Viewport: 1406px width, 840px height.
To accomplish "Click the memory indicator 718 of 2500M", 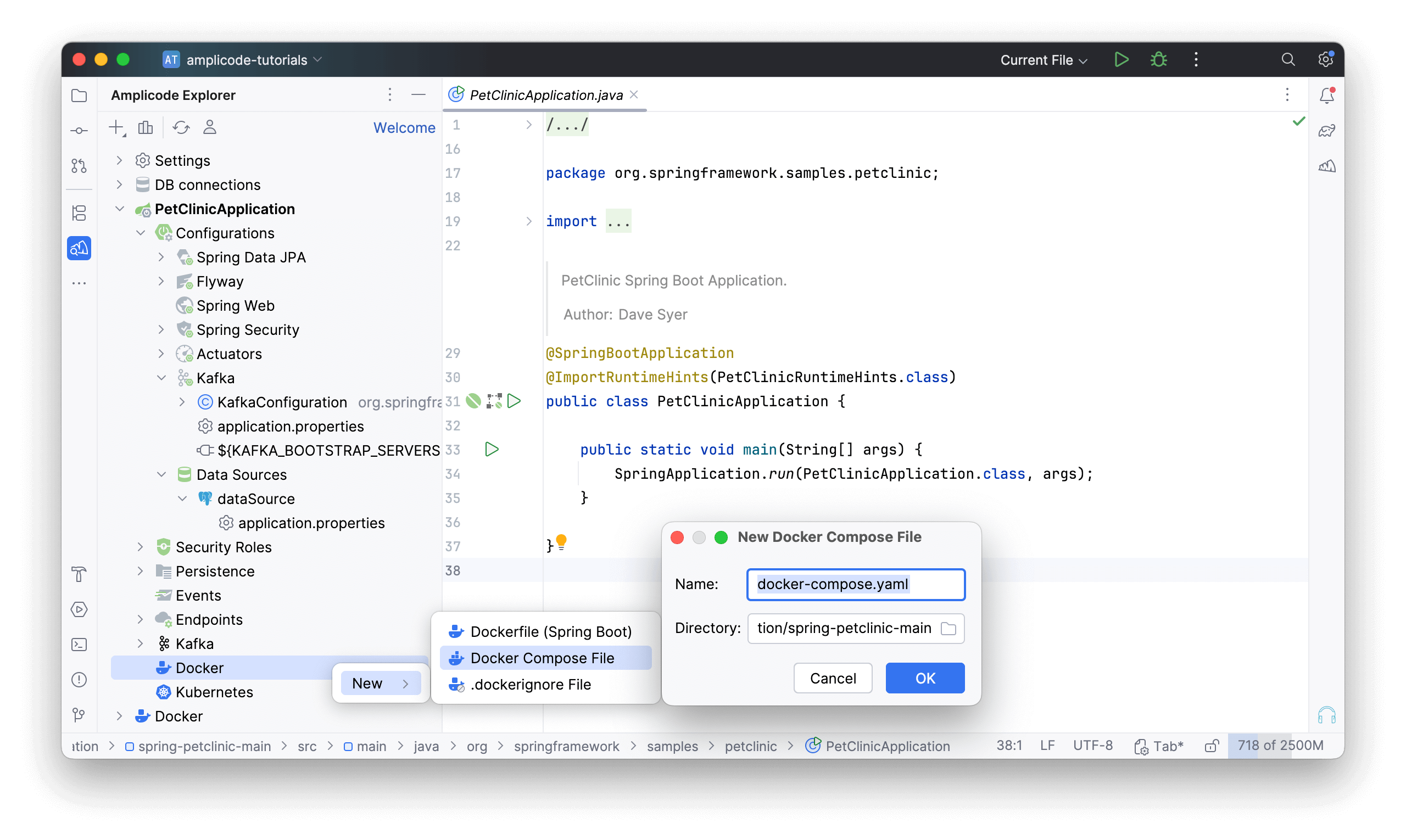I will [1280, 746].
